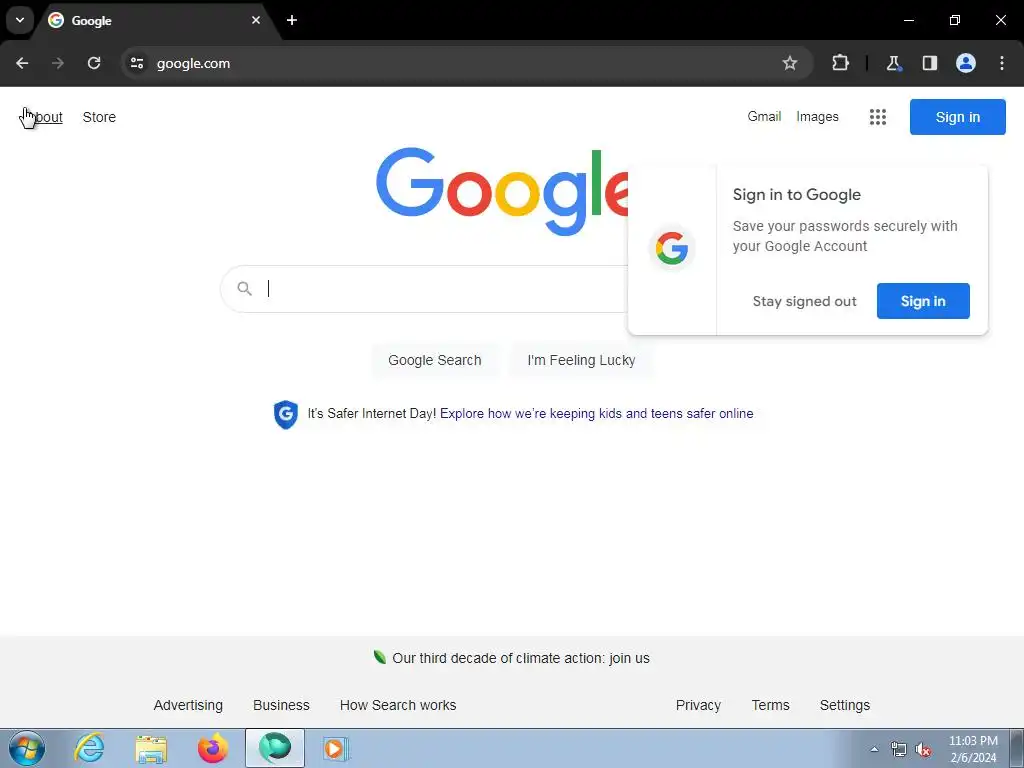
Task: Toggle the side panel icon
Action: tap(930, 63)
